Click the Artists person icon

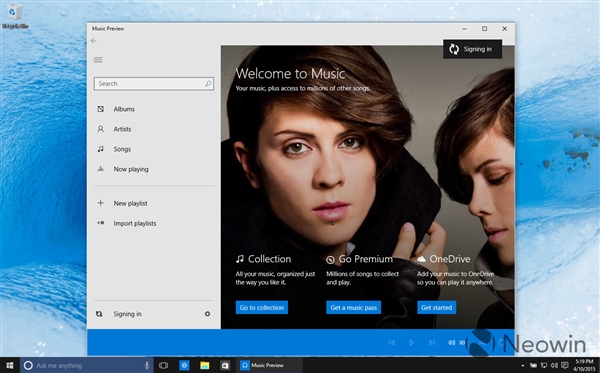coord(100,129)
